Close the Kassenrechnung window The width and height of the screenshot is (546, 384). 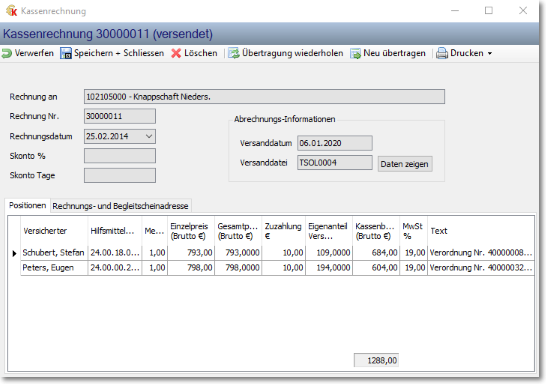click(523, 10)
